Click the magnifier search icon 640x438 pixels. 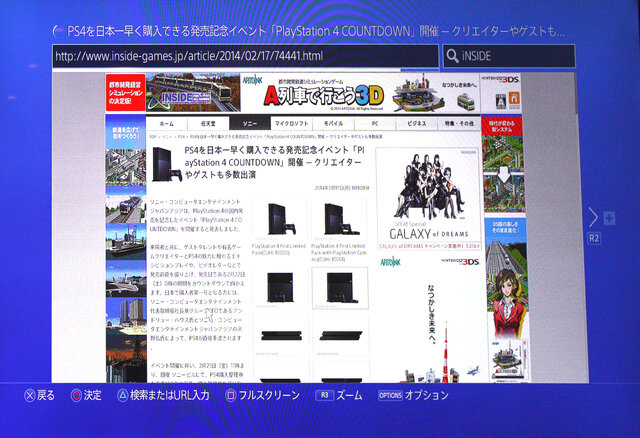point(452,56)
